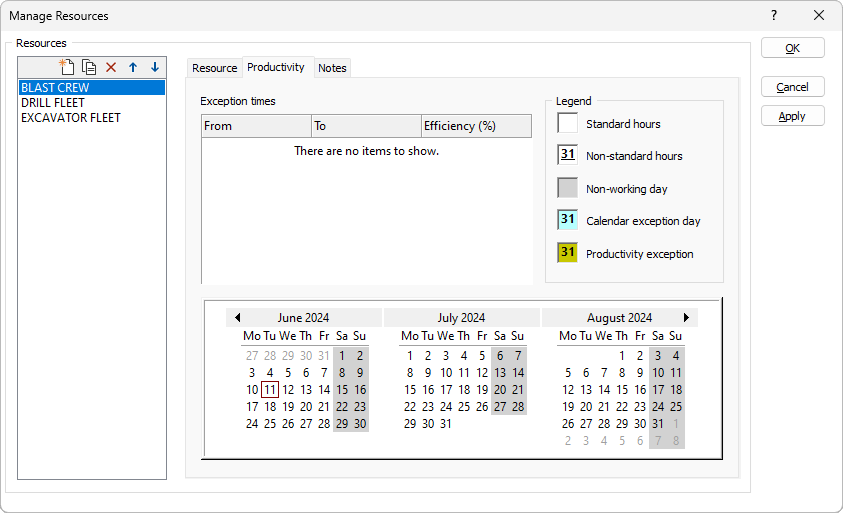
Task: Select greyed May 31 before June
Action: 324,356
